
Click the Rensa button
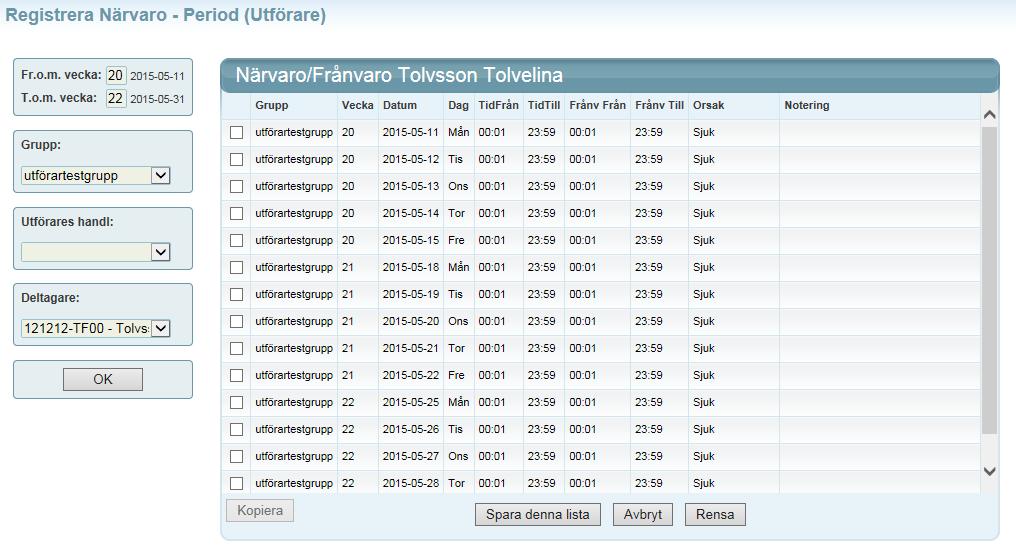[x=715, y=514]
